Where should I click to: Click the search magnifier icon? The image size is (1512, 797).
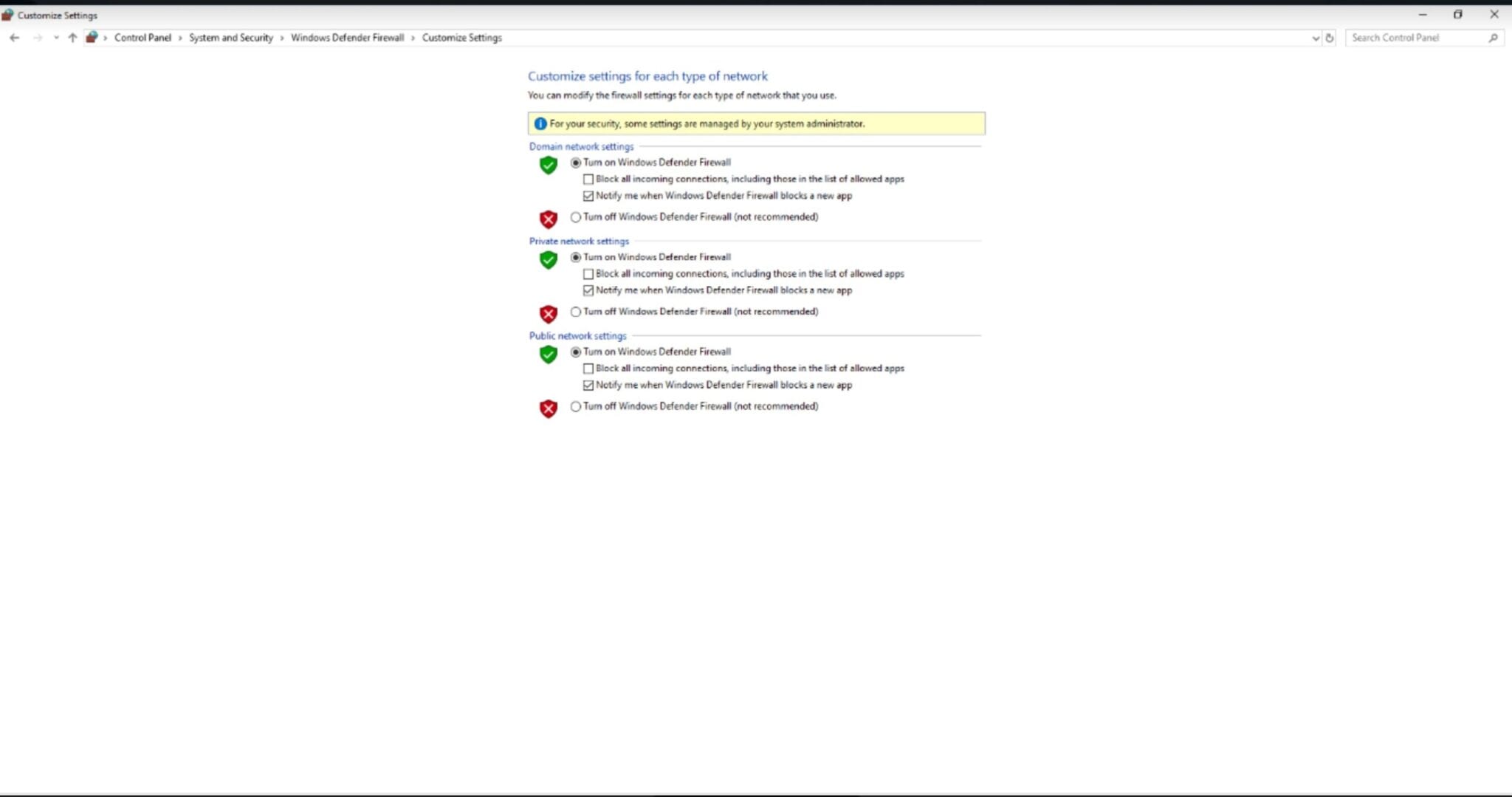click(x=1494, y=38)
